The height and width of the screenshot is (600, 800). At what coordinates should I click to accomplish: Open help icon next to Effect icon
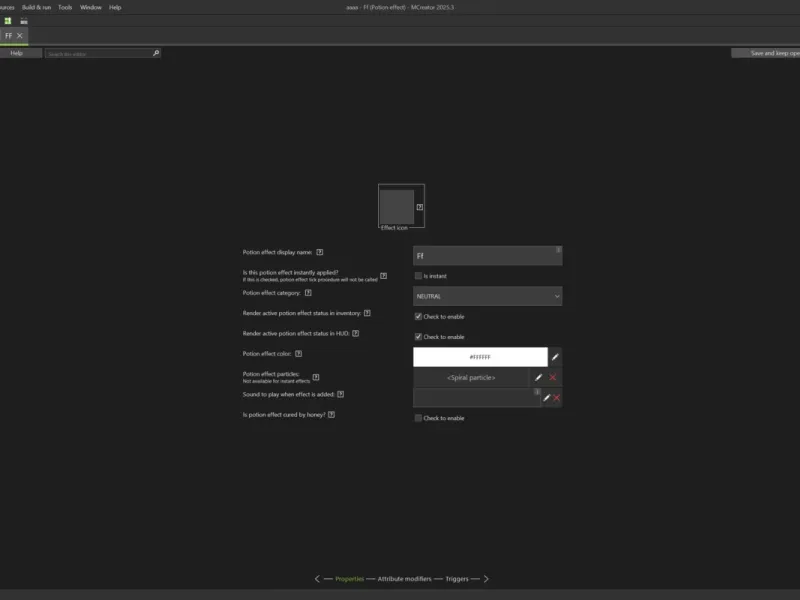(x=419, y=207)
